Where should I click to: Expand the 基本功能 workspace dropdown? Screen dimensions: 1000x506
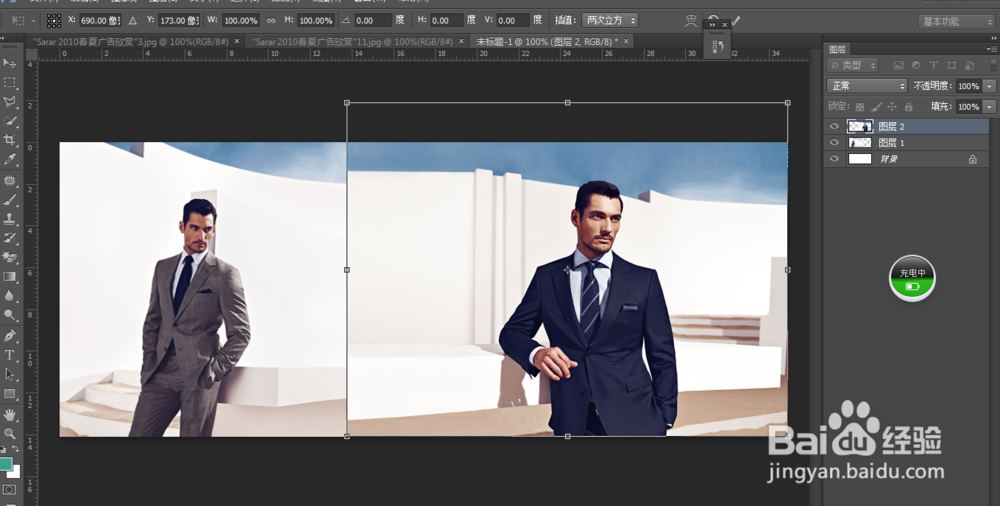pos(954,21)
